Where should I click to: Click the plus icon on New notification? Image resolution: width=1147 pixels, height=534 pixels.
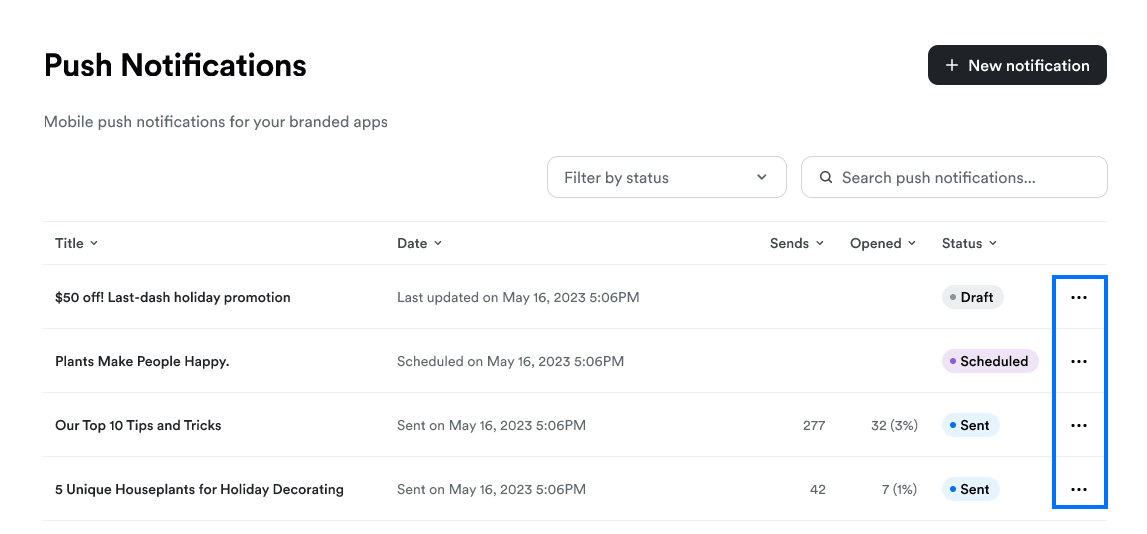coord(952,65)
